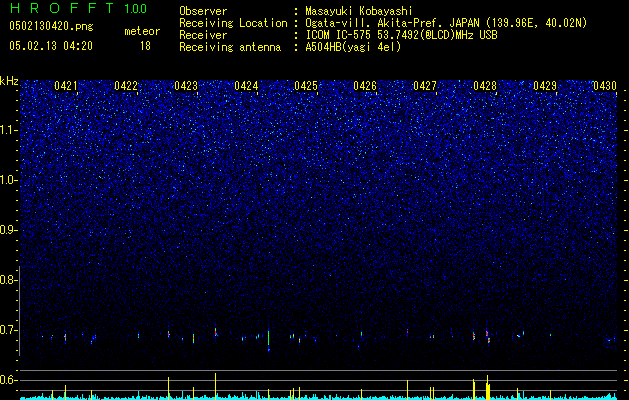Select the meteor count 18
Viewport: 629px width, 400px height.
click(x=145, y=46)
